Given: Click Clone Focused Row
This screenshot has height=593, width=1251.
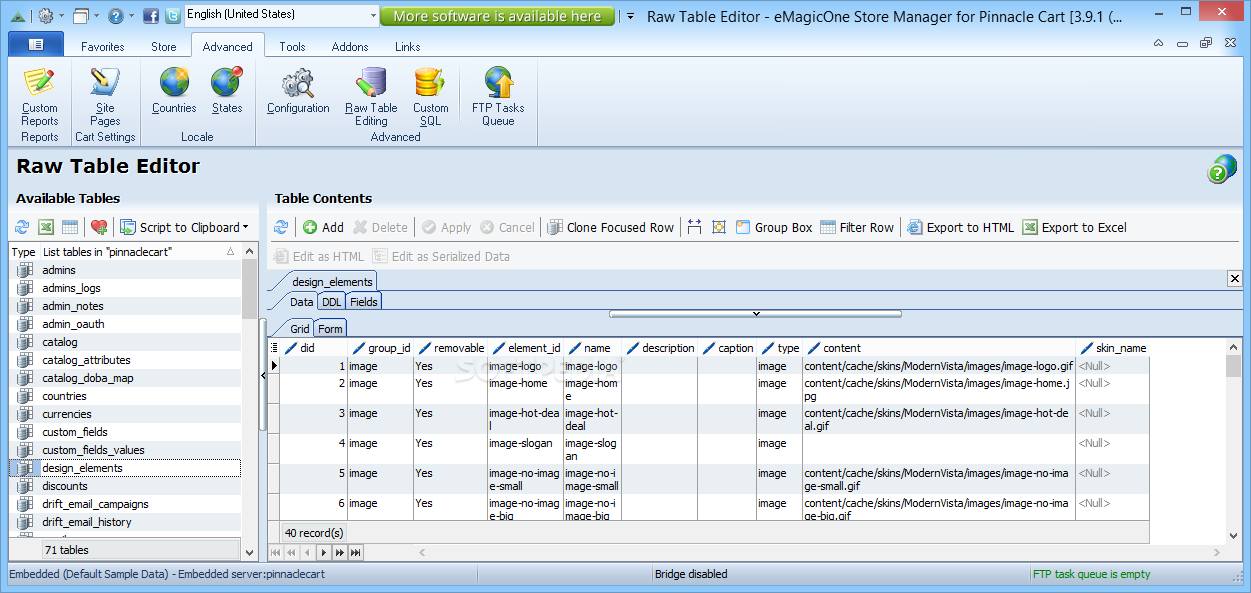Looking at the screenshot, I should coord(611,227).
